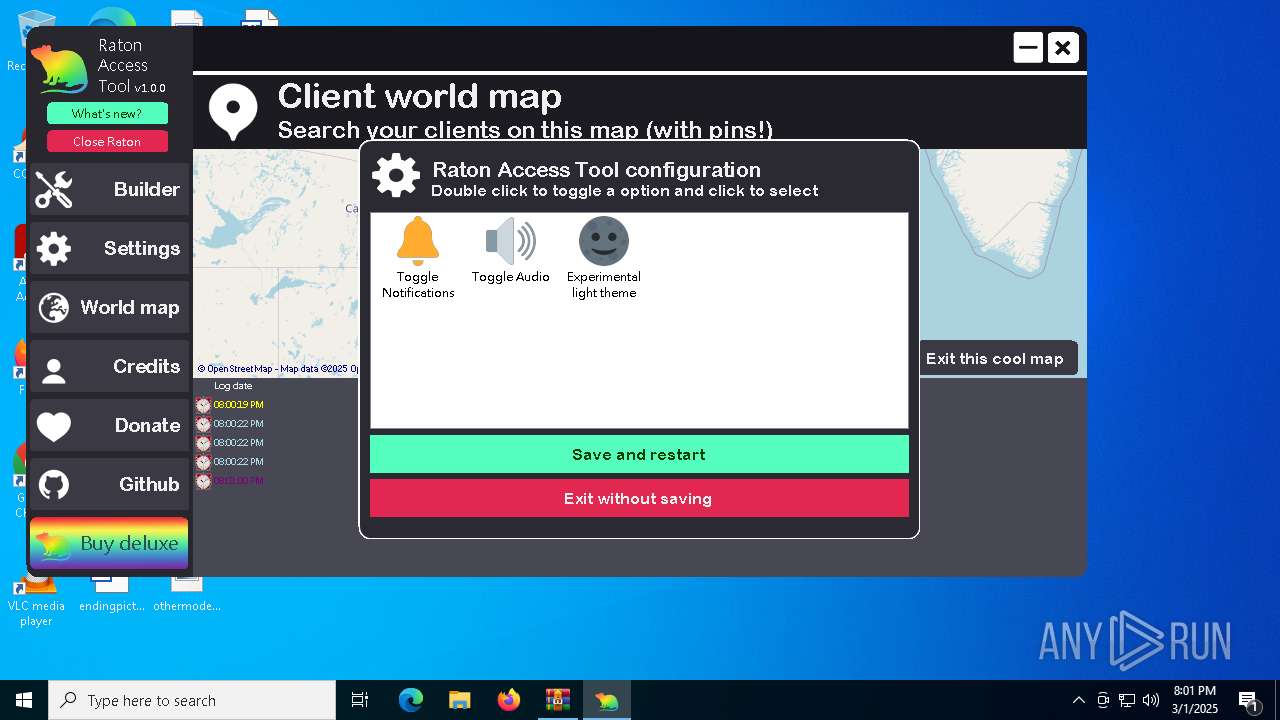Toggle Notifications bell option
The width and height of the screenshot is (1280, 720).
coord(418,258)
